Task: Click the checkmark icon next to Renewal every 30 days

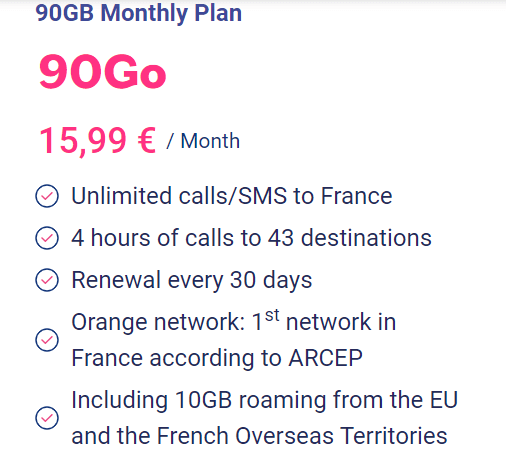Action: coord(47,280)
